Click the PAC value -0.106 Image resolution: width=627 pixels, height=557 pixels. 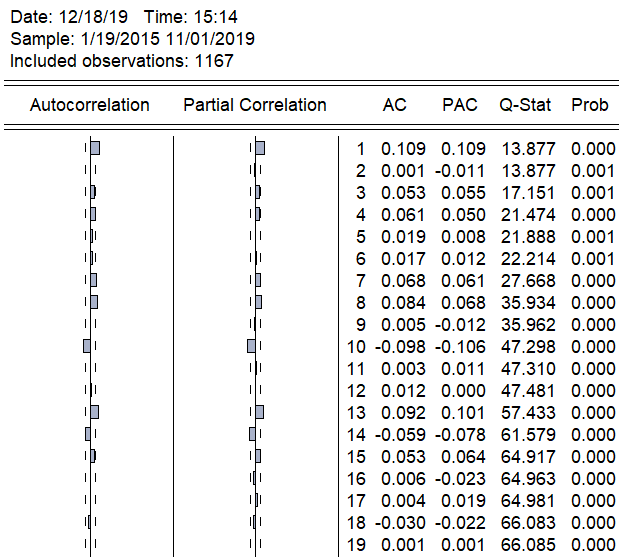tap(460, 346)
